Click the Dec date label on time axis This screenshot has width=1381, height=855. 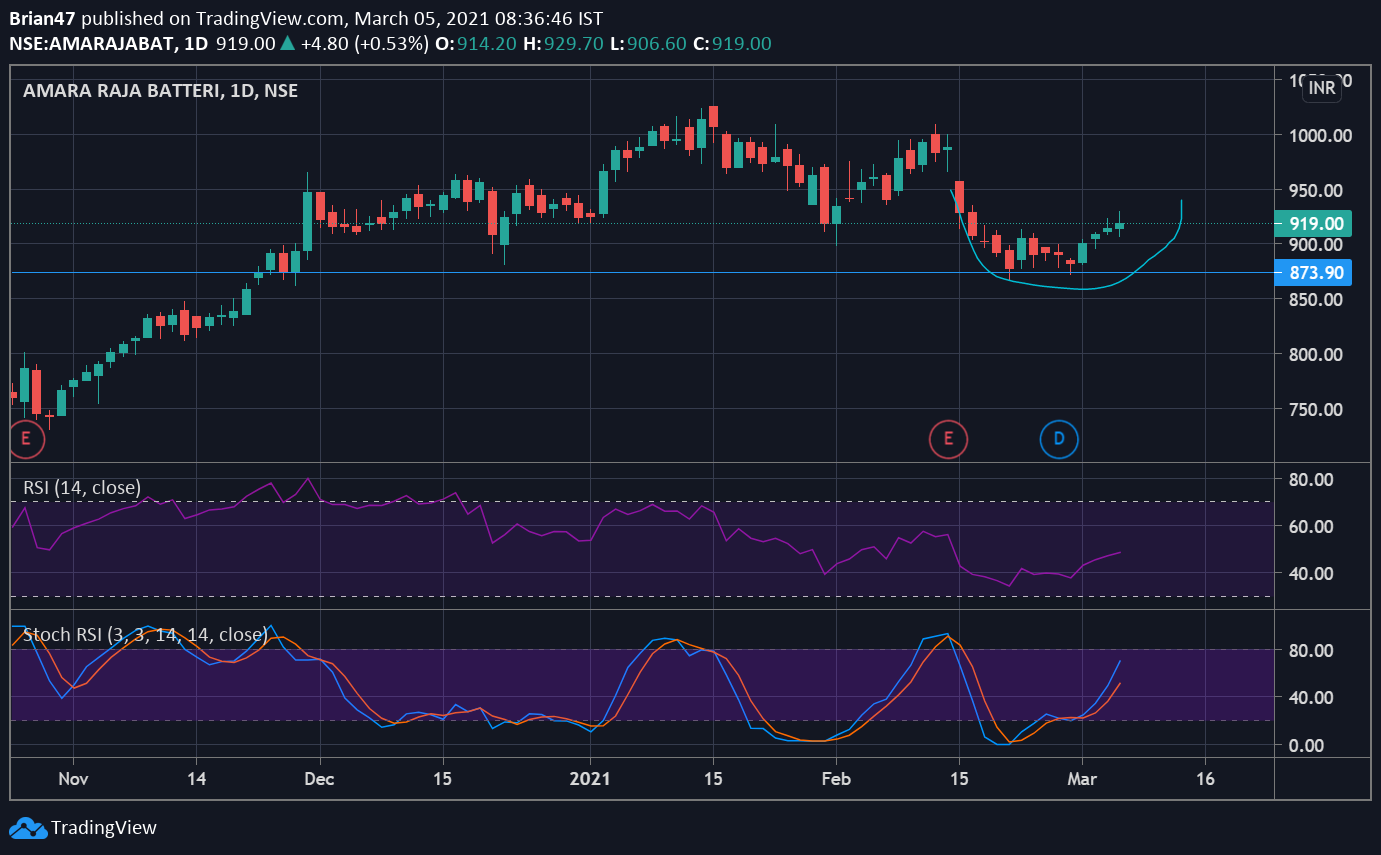[319, 778]
